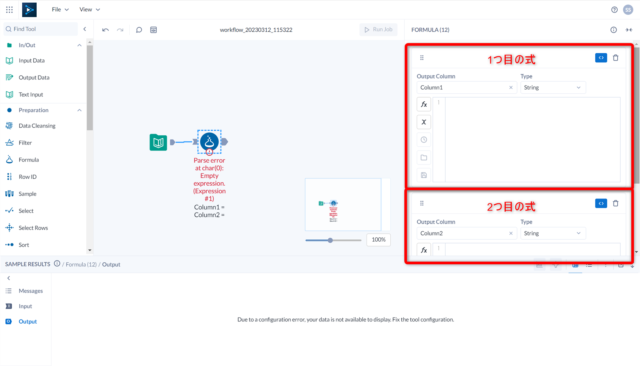Redo the last action
Screen dimensions: 640x366
pos(120,30)
